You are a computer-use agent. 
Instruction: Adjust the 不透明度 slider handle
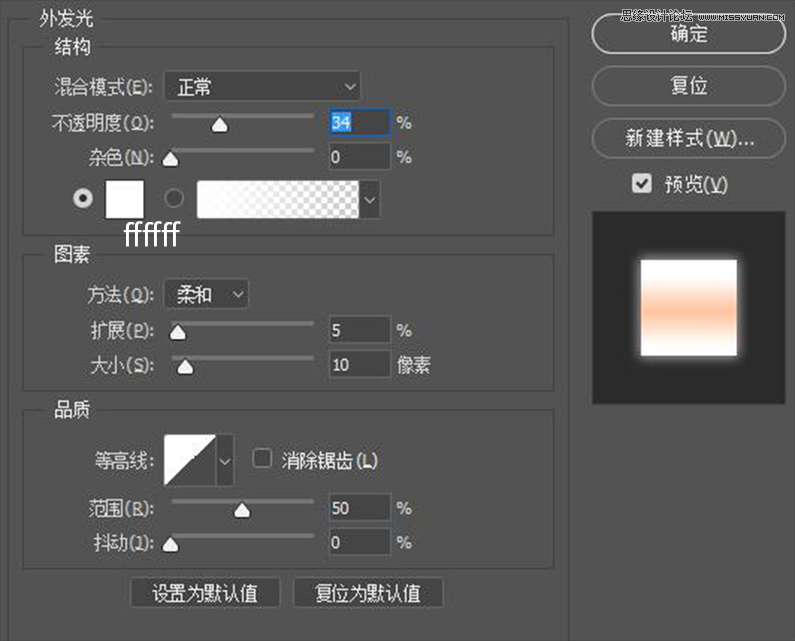pyautogui.click(x=220, y=124)
